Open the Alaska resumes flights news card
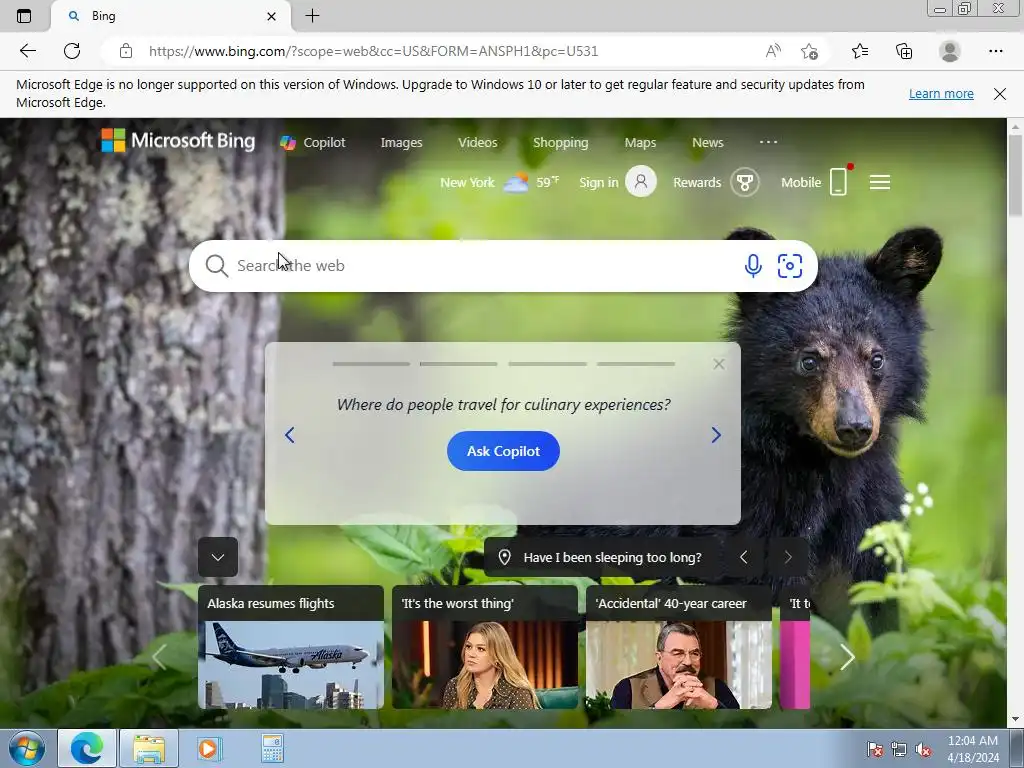The height and width of the screenshot is (768, 1024). 291,647
